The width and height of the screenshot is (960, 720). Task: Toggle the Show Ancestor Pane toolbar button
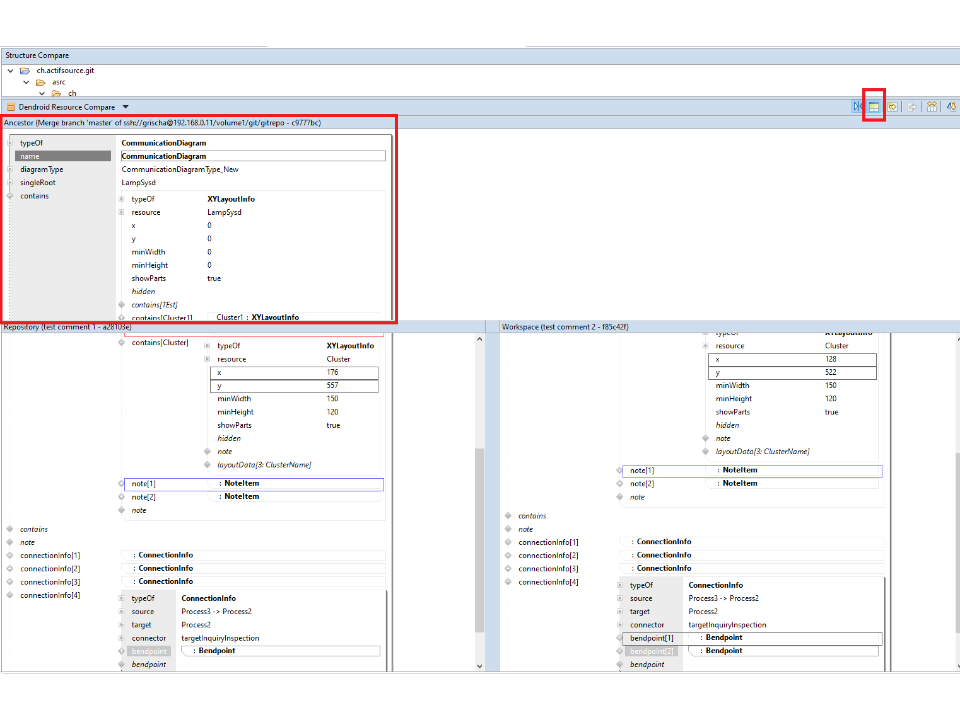[873, 107]
